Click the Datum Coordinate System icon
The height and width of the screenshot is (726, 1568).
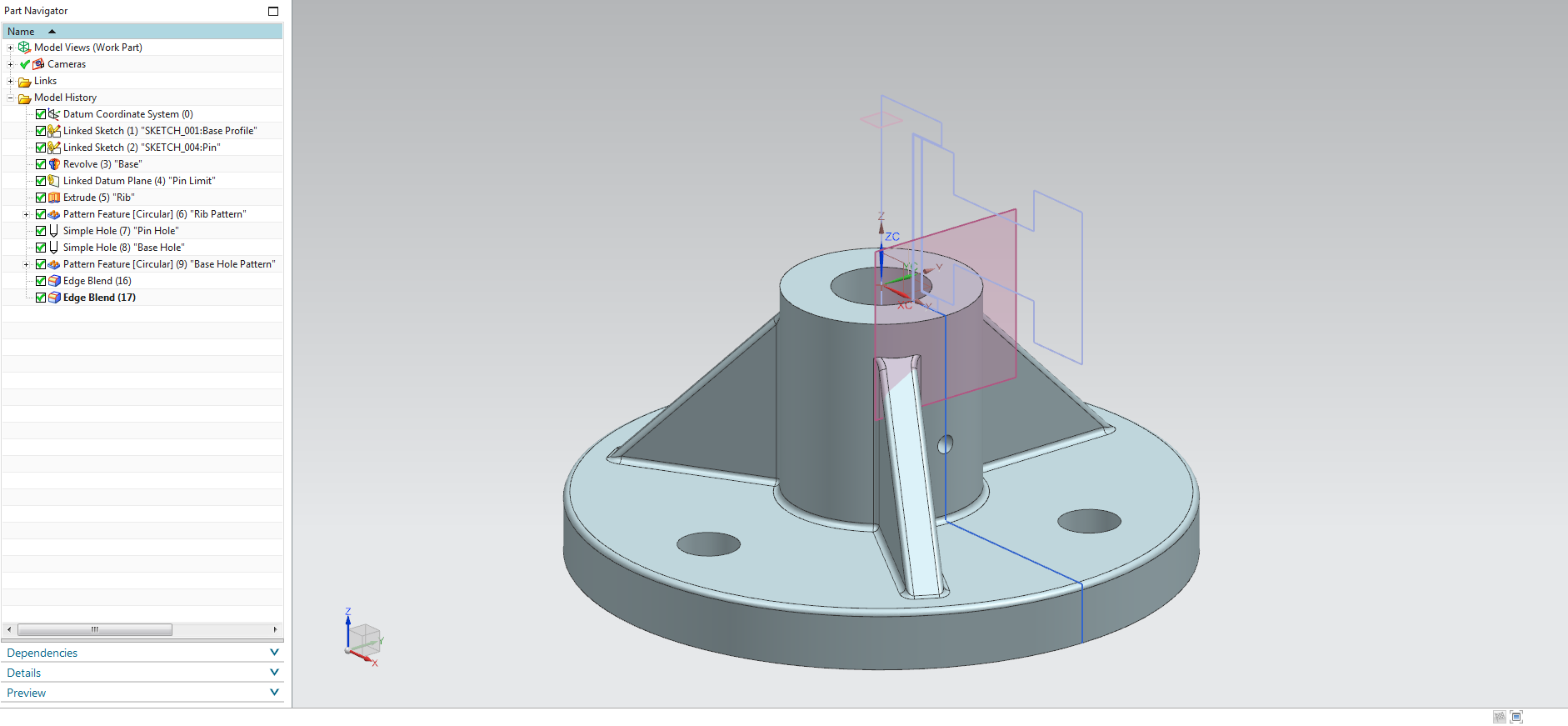pyautogui.click(x=54, y=114)
